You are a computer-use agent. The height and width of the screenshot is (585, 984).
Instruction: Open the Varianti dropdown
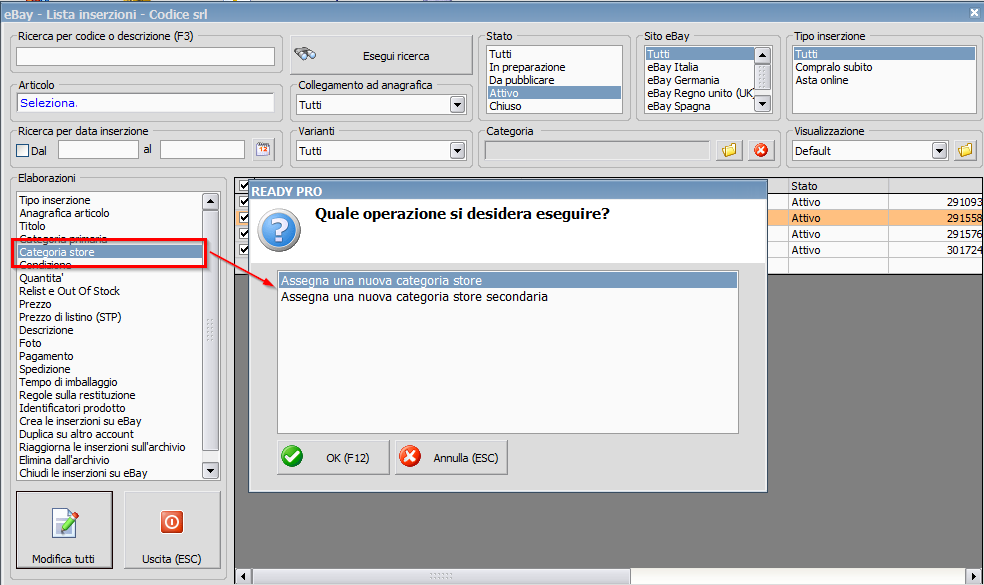pyautogui.click(x=457, y=151)
